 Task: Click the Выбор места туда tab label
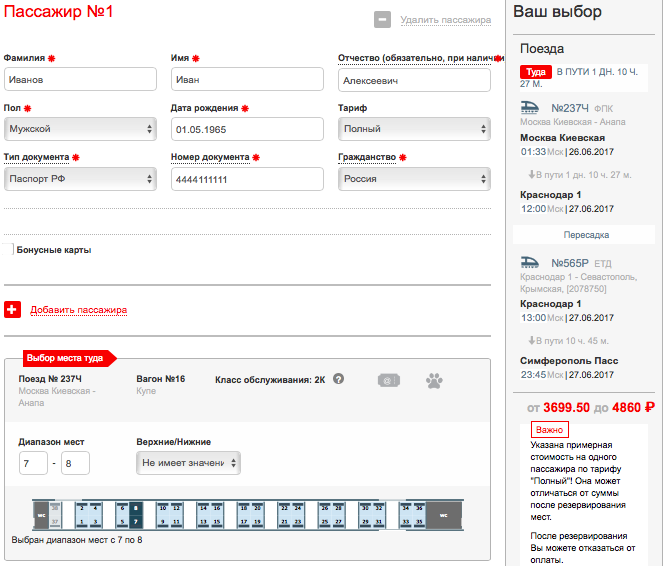[65, 358]
